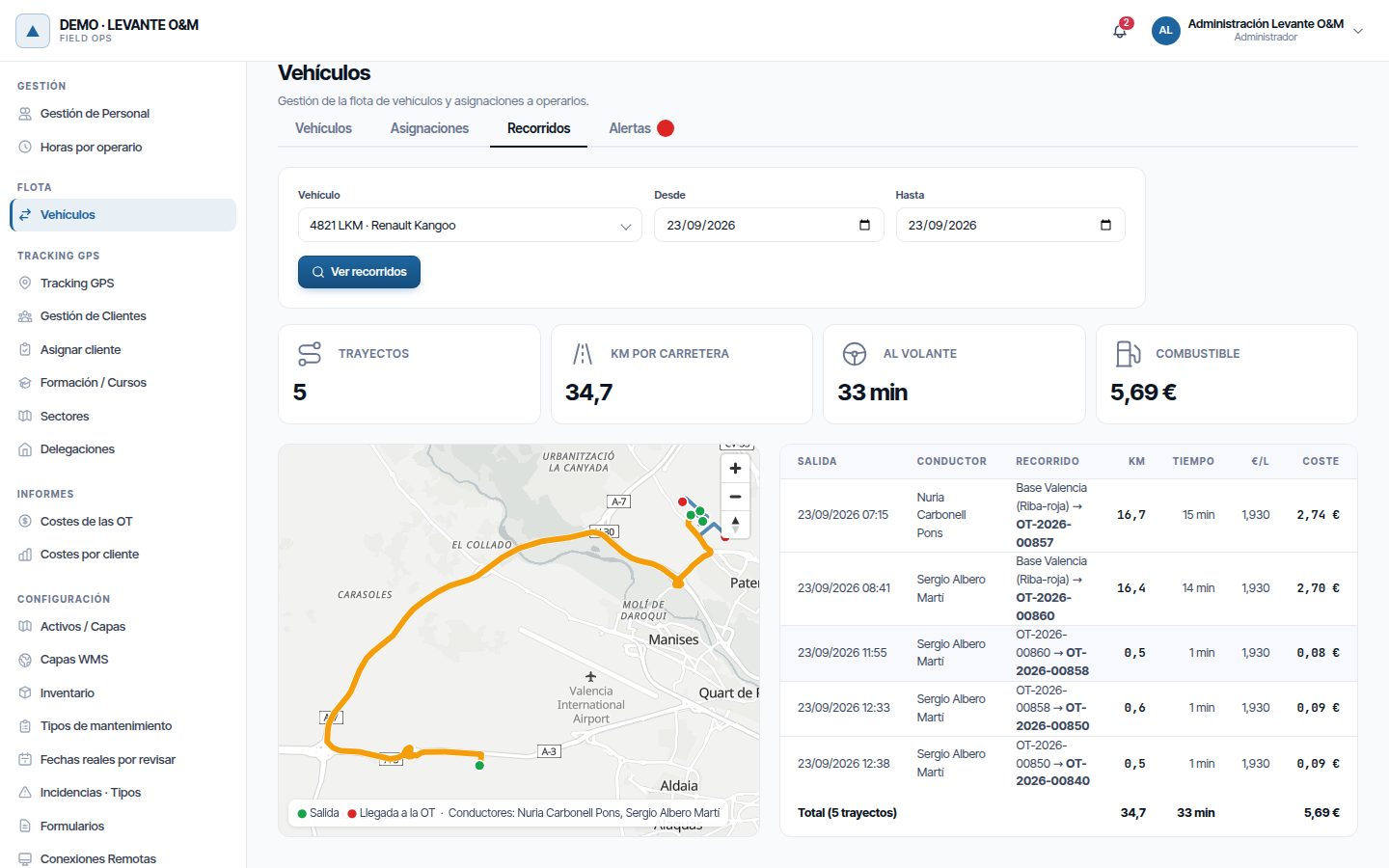Screen dimensions: 1389x868
Task: Select the 23/09/2026 11:55 trip row
Action: (x=1069, y=653)
